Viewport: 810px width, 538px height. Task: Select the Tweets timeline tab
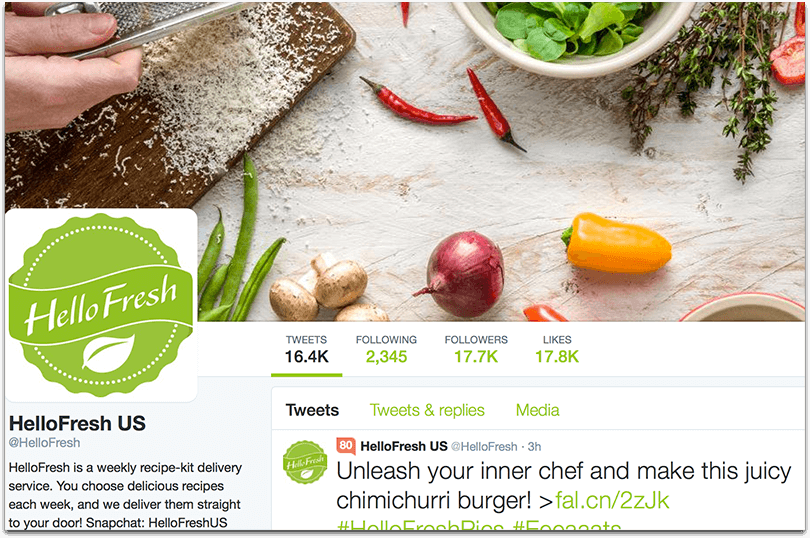[x=312, y=410]
